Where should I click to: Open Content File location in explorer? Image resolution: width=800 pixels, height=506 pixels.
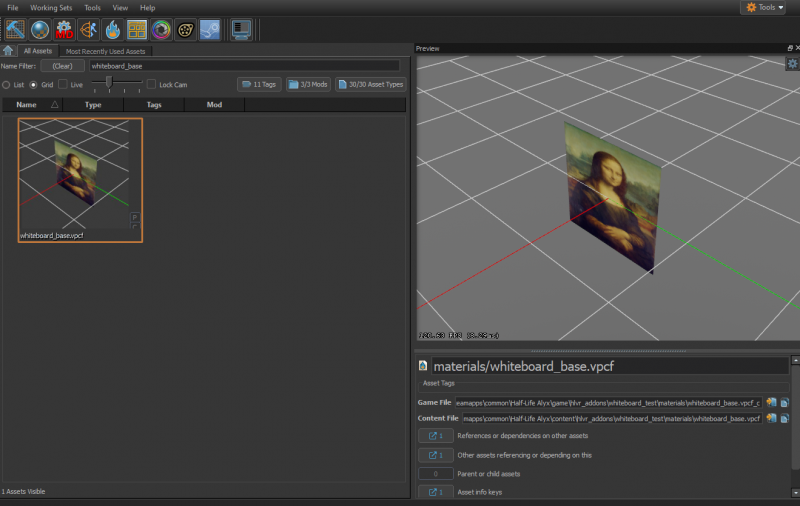(x=771, y=418)
